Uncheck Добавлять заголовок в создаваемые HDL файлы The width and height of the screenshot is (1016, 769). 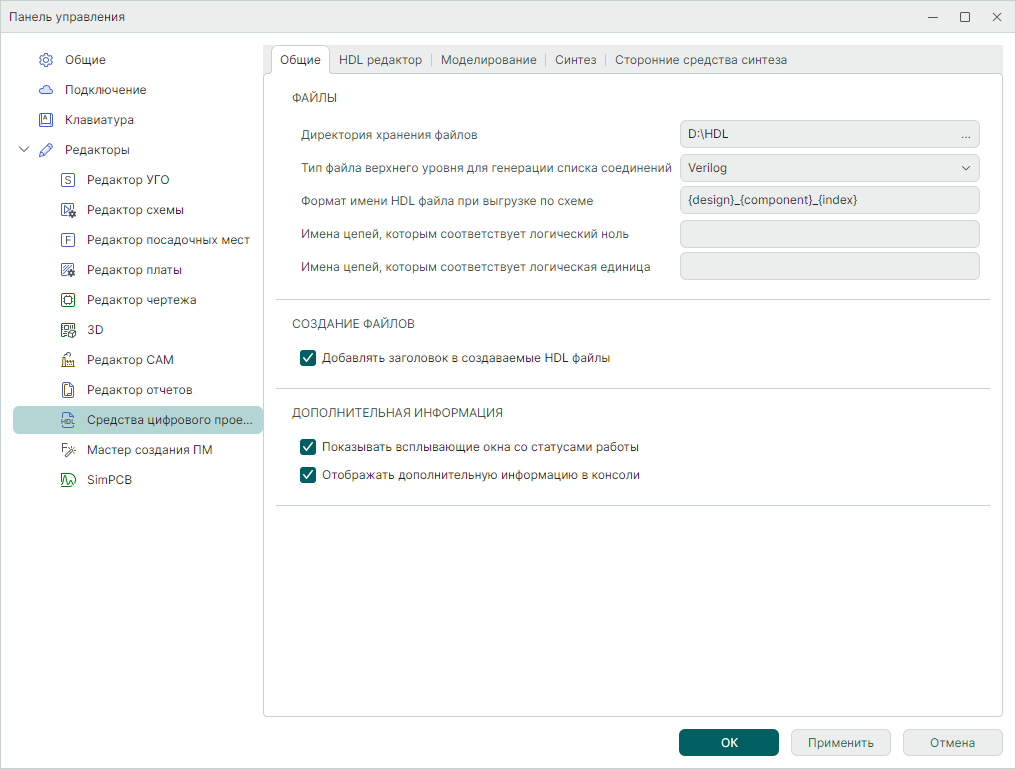pyautogui.click(x=308, y=358)
